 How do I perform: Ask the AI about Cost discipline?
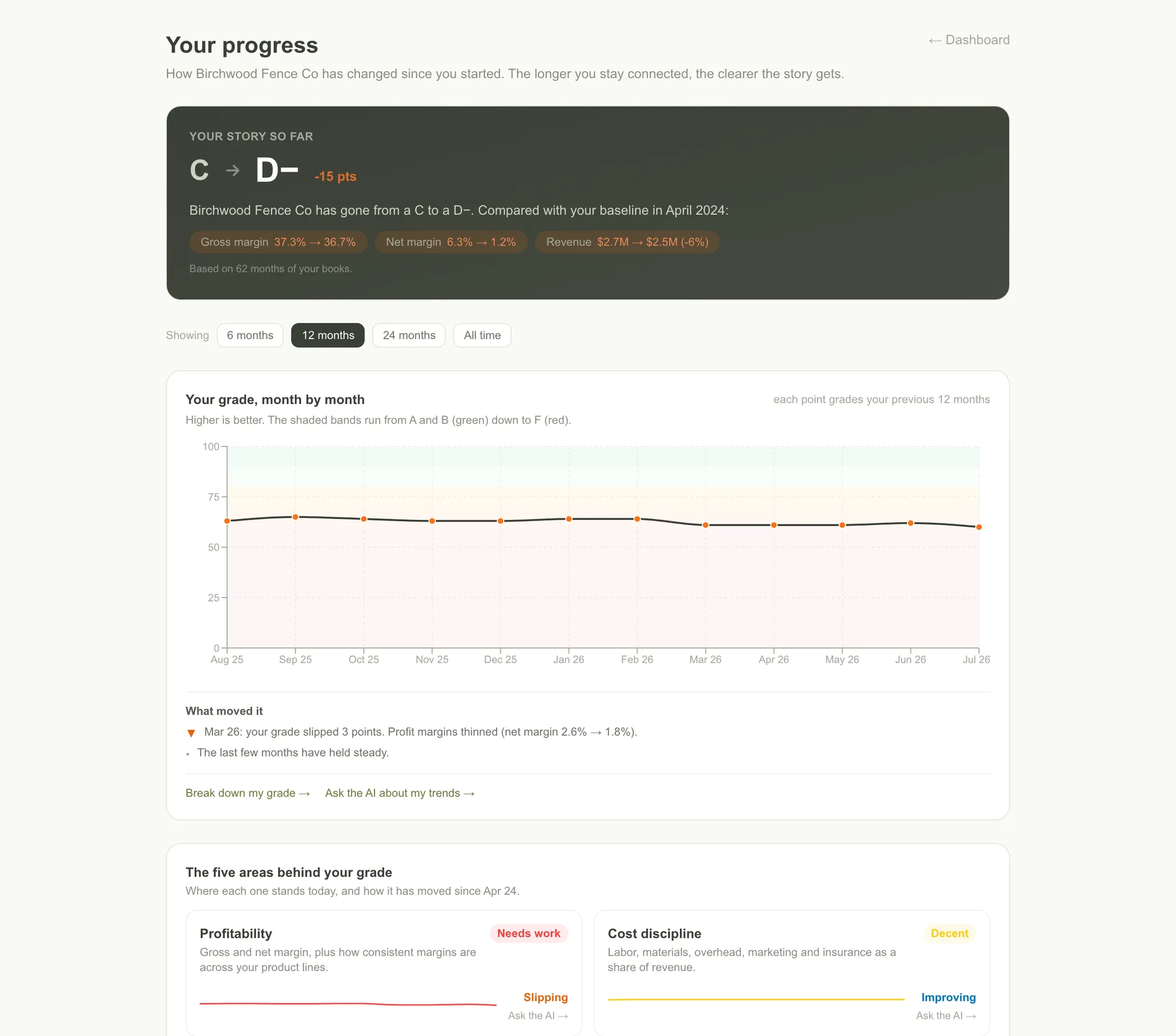click(946, 1015)
